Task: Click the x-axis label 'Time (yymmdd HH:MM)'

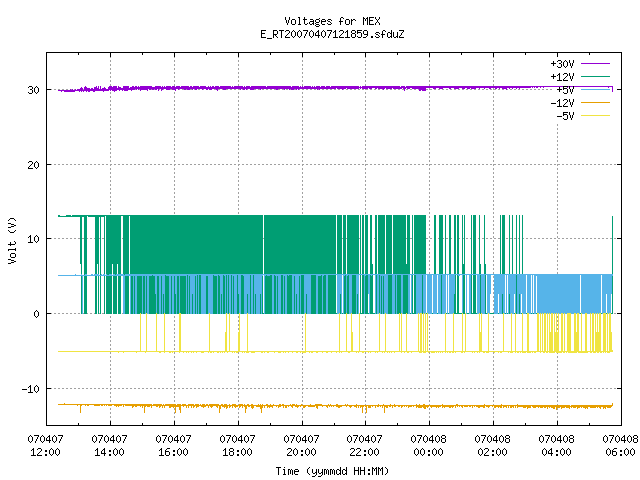Action: (332, 471)
